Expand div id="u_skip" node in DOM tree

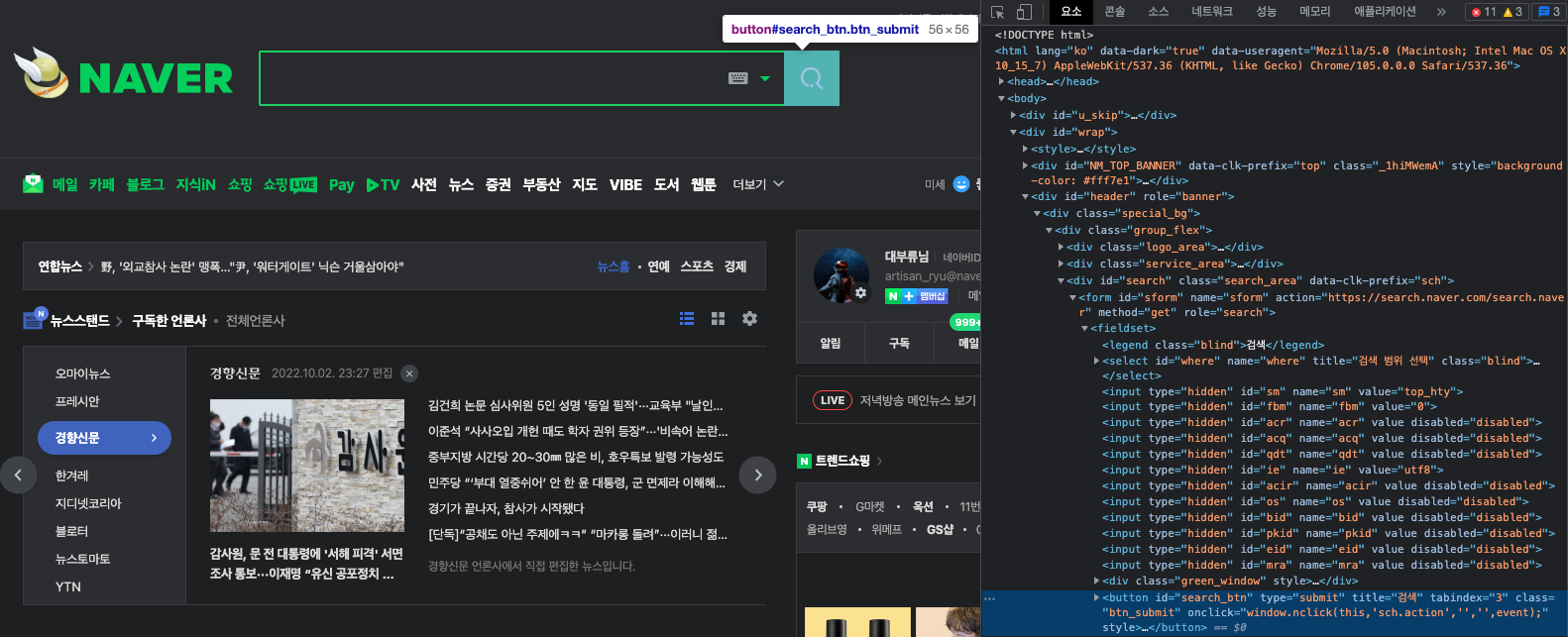tap(1013, 115)
